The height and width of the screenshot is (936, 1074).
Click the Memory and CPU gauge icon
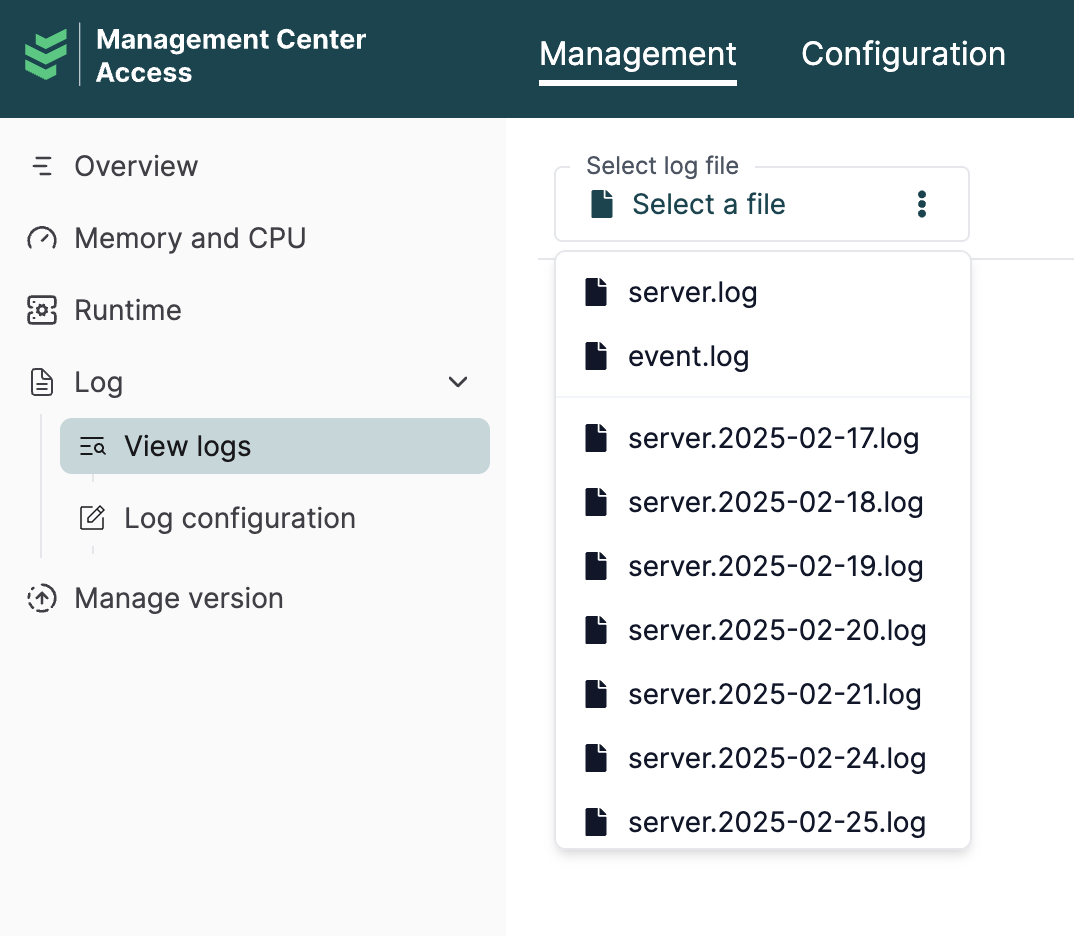pyautogui.click(x=42, y=238)
